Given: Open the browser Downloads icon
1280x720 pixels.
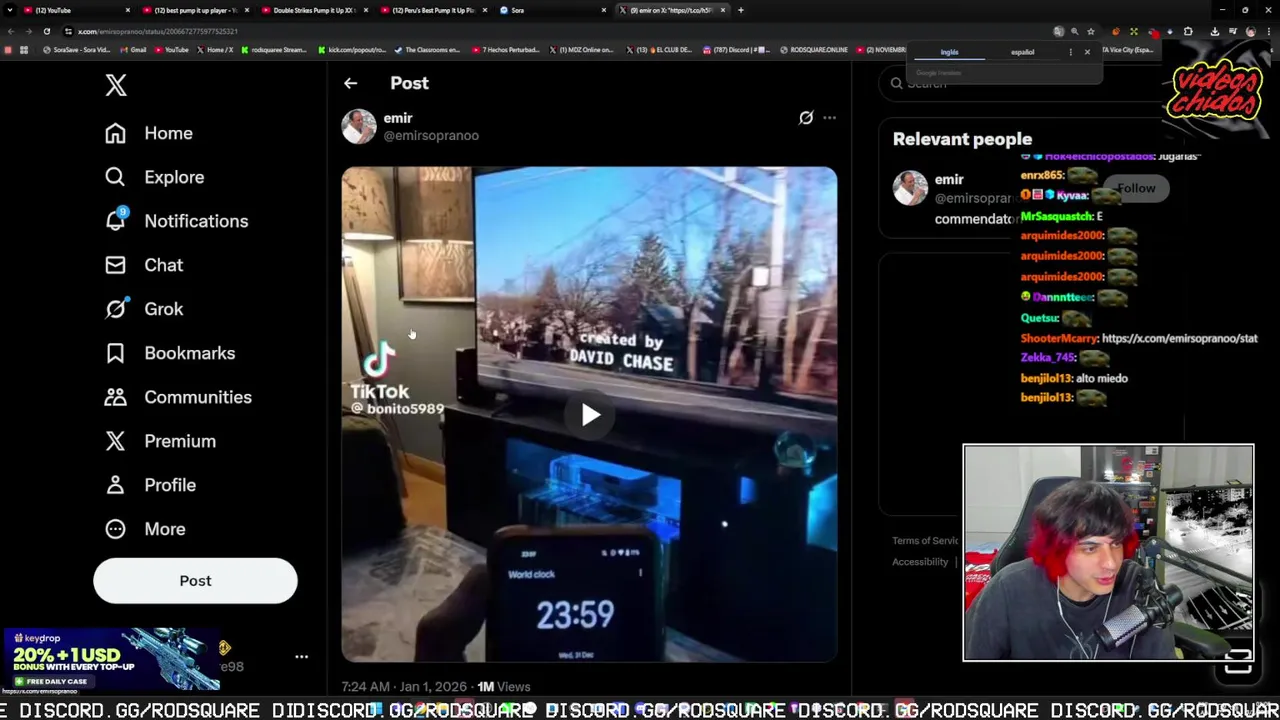Looking at the screenshot, I should click(1214, 32).
